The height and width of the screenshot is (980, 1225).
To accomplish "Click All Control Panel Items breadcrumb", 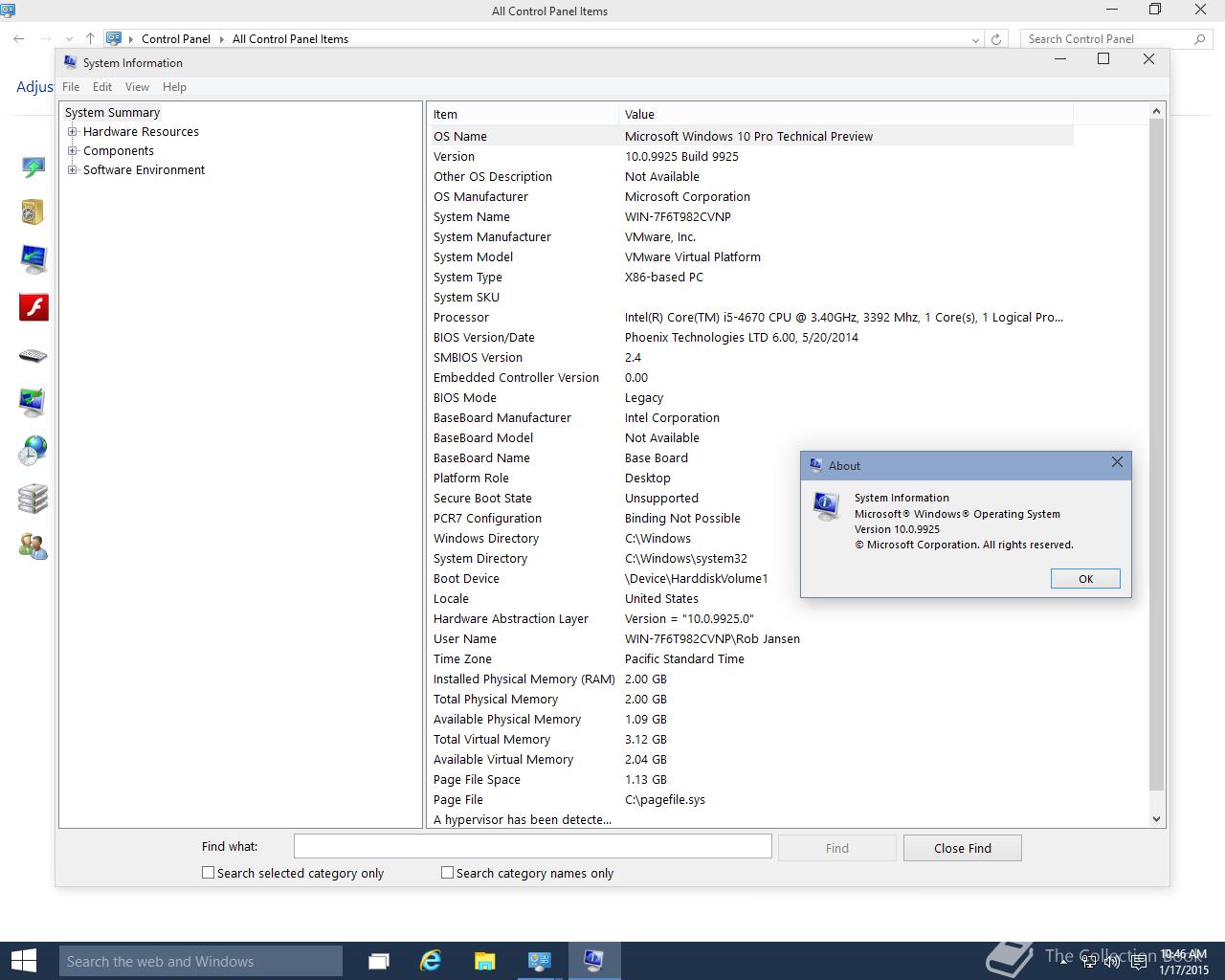I will 290,39.
